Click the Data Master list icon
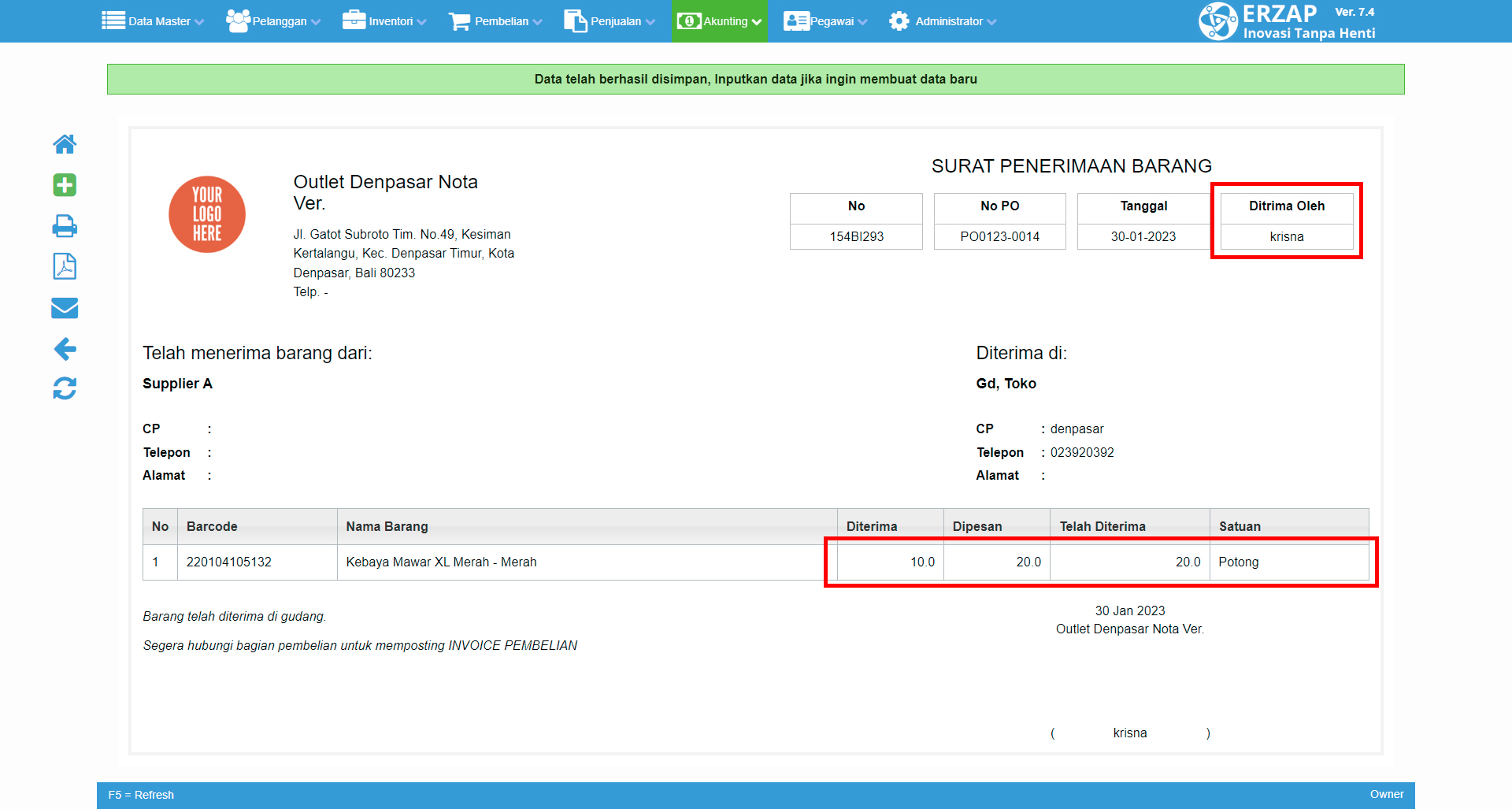This screenshot has width=1512, height=809. tap(113, 20)
